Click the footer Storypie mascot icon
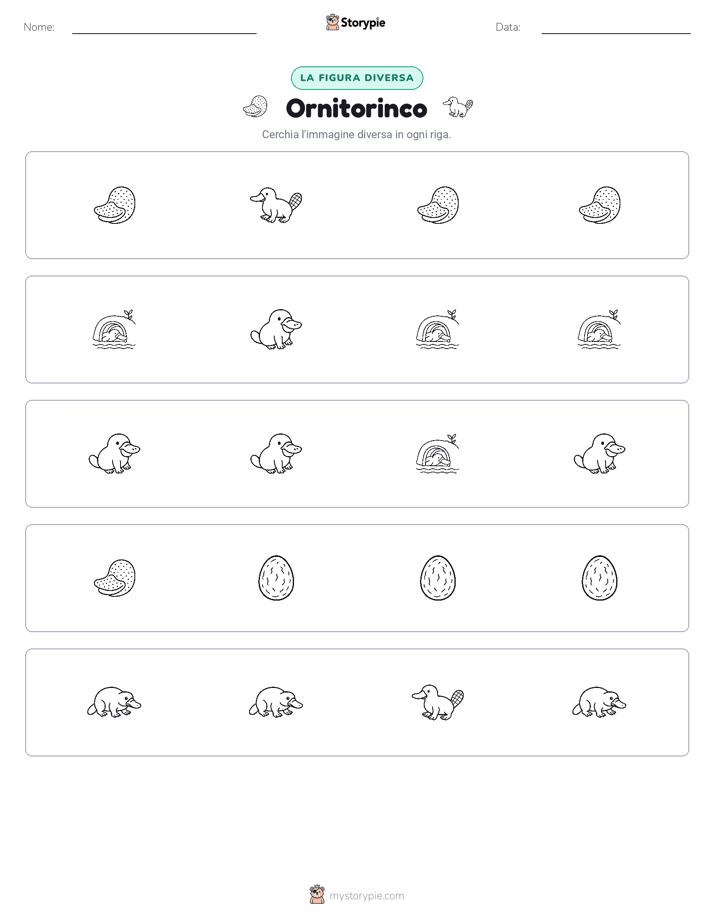This screenshot has width=714, height=924. pos(317,895)
